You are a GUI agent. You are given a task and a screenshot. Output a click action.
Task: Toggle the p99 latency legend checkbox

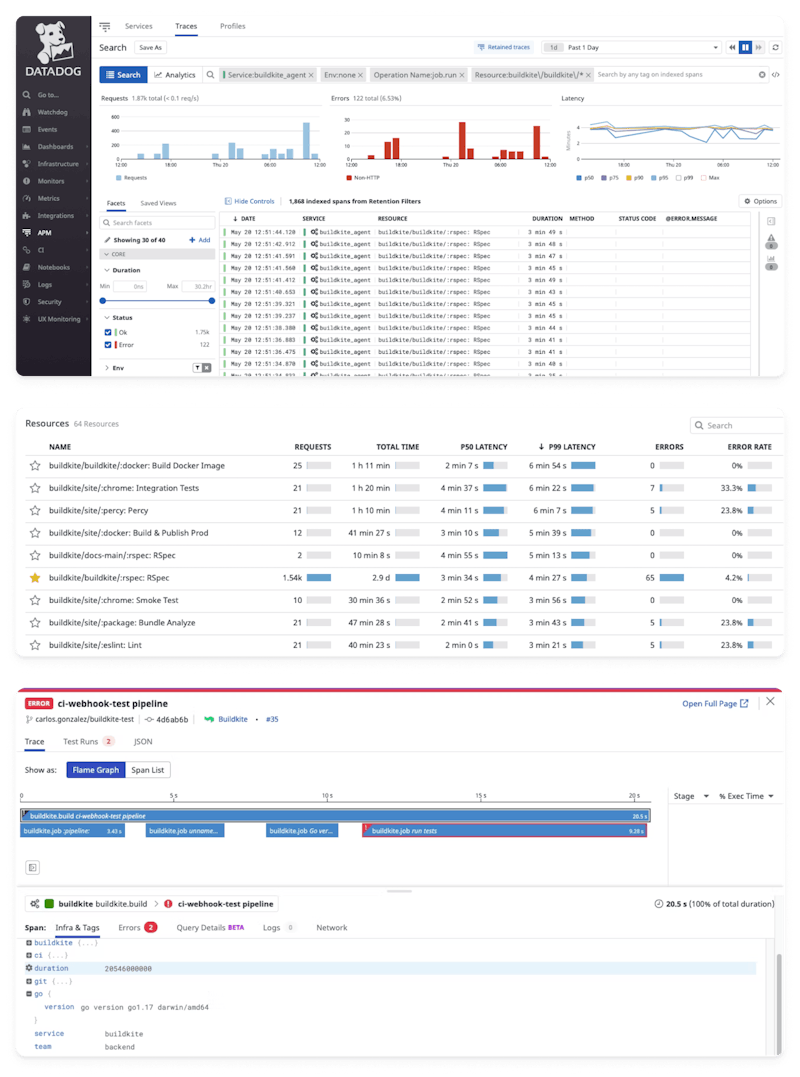point(678,178)
